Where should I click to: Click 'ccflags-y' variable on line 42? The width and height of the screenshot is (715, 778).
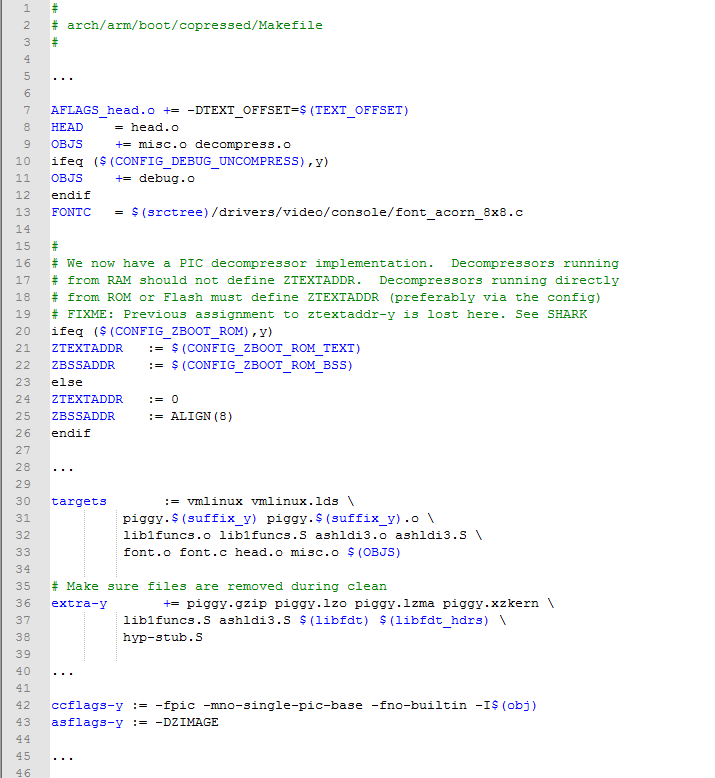pos(87,705)
